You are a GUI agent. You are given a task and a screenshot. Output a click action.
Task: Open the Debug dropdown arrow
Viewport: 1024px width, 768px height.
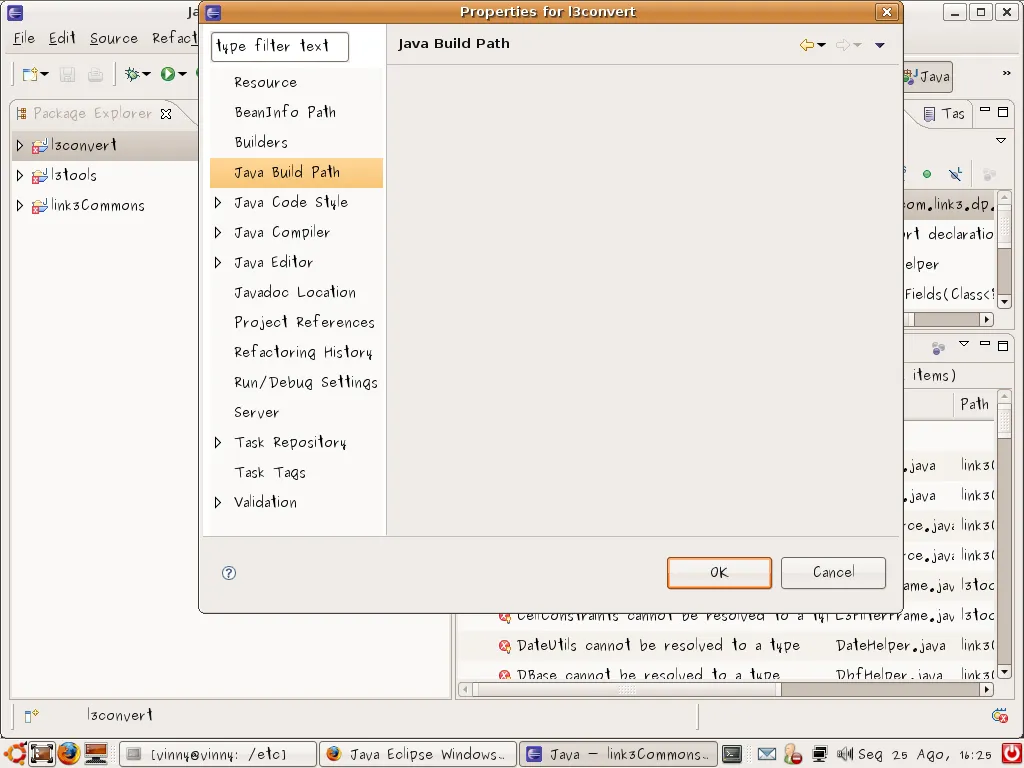point(146,74)
